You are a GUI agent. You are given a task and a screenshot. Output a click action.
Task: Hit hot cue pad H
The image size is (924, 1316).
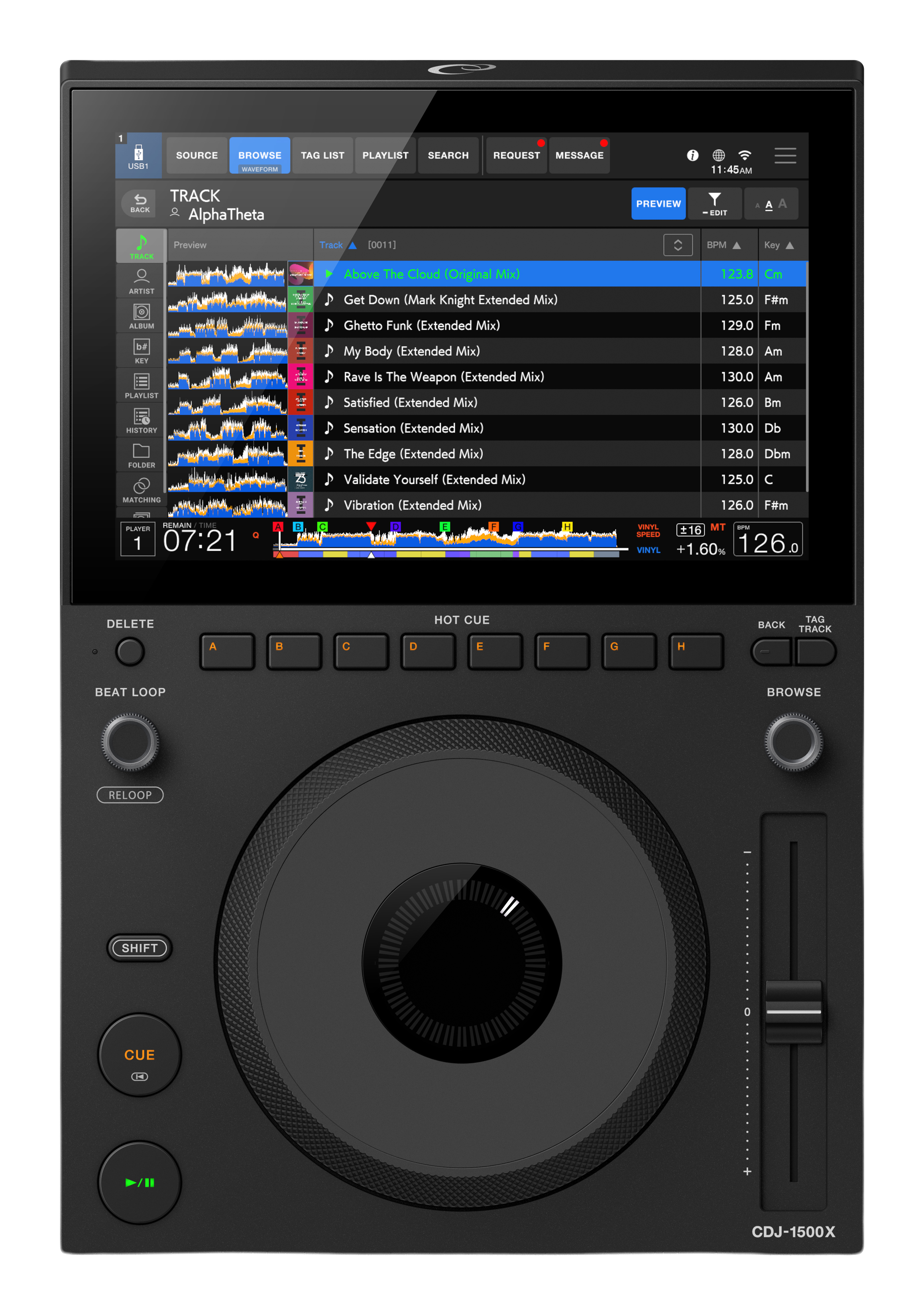(x=696, y=651)
